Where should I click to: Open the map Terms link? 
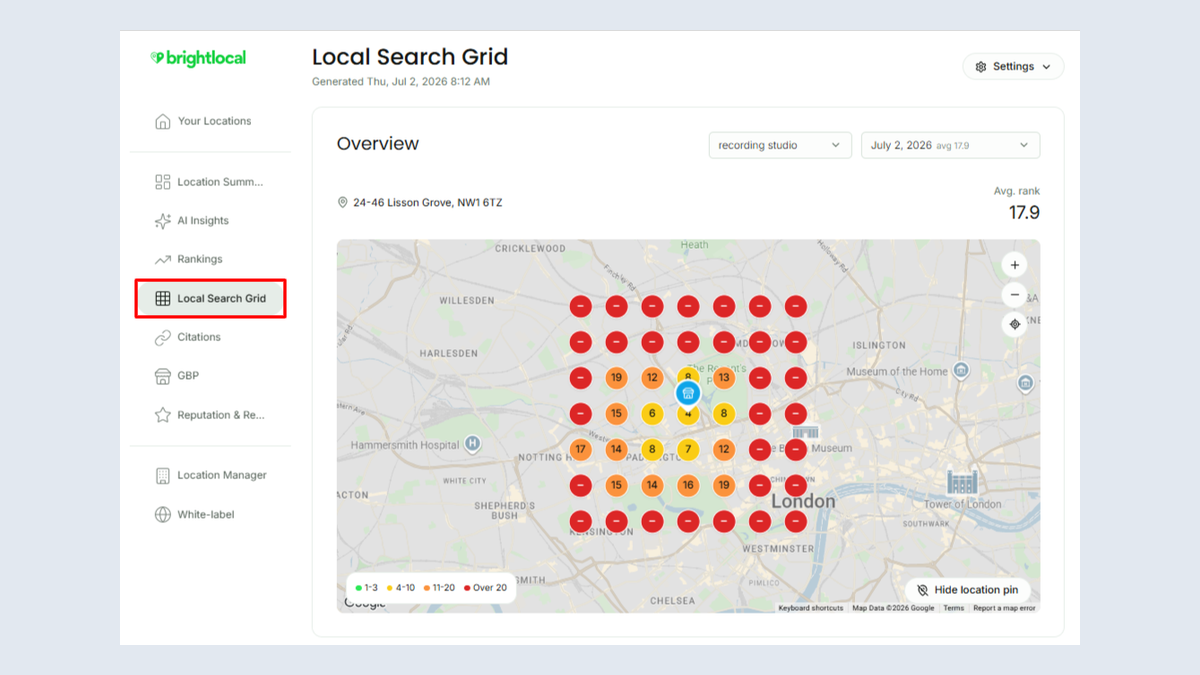[x=953, y=608]
